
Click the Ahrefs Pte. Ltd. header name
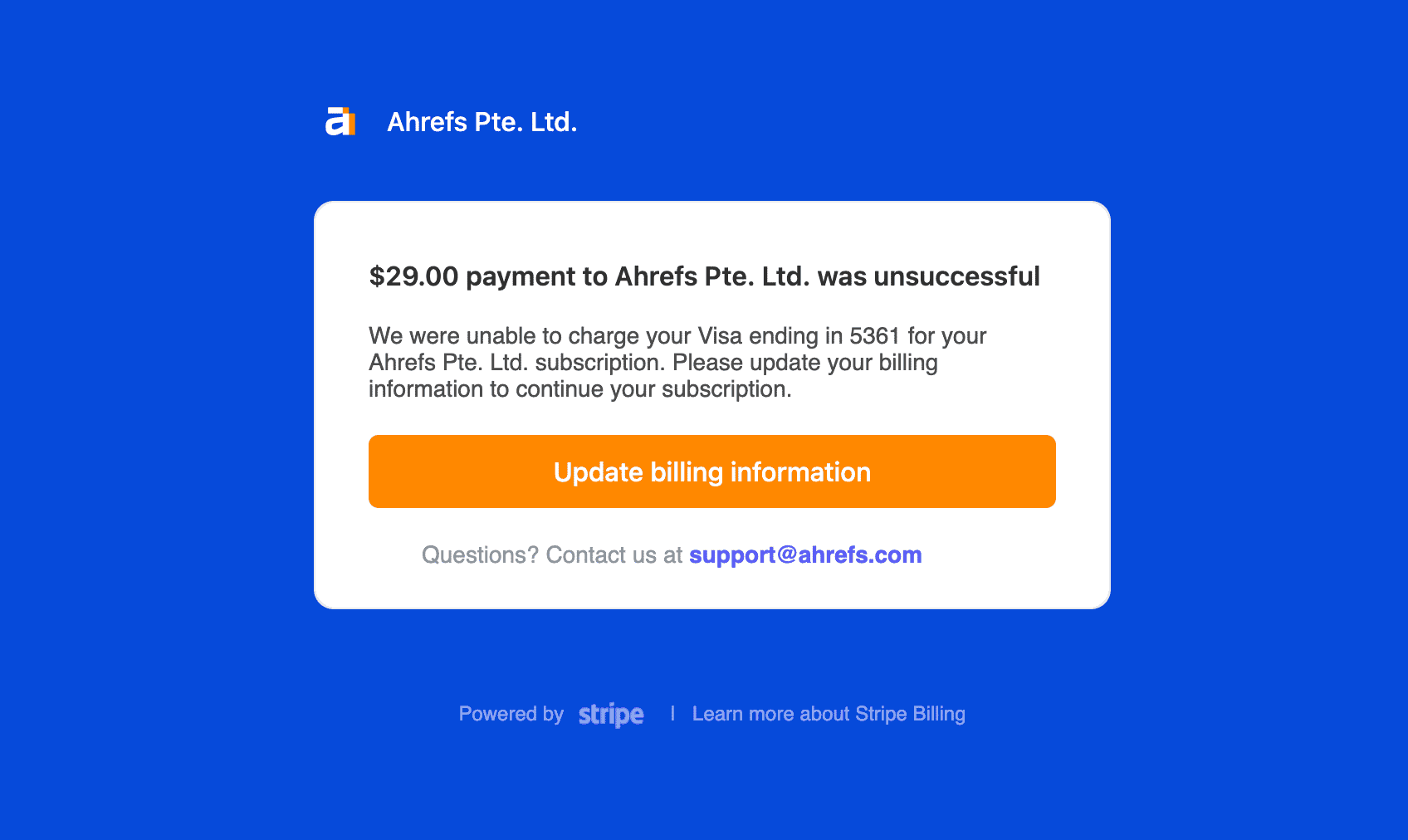click(482, 122)
